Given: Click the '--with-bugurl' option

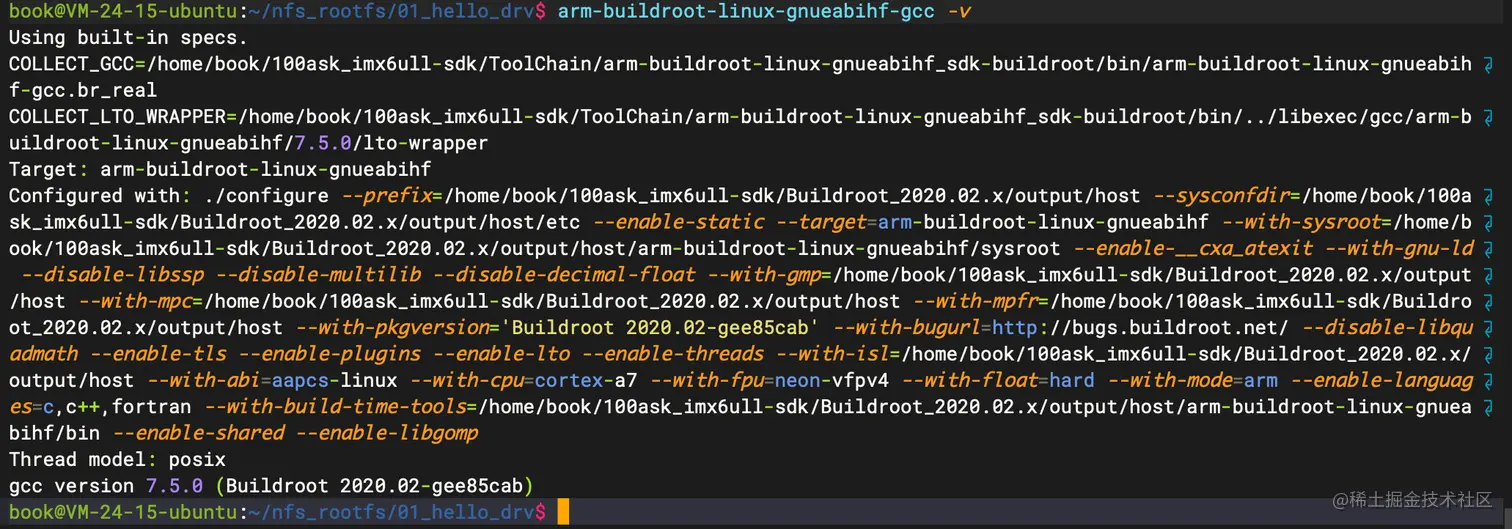Looking at the screenshot, I should [x=906, y=328].
